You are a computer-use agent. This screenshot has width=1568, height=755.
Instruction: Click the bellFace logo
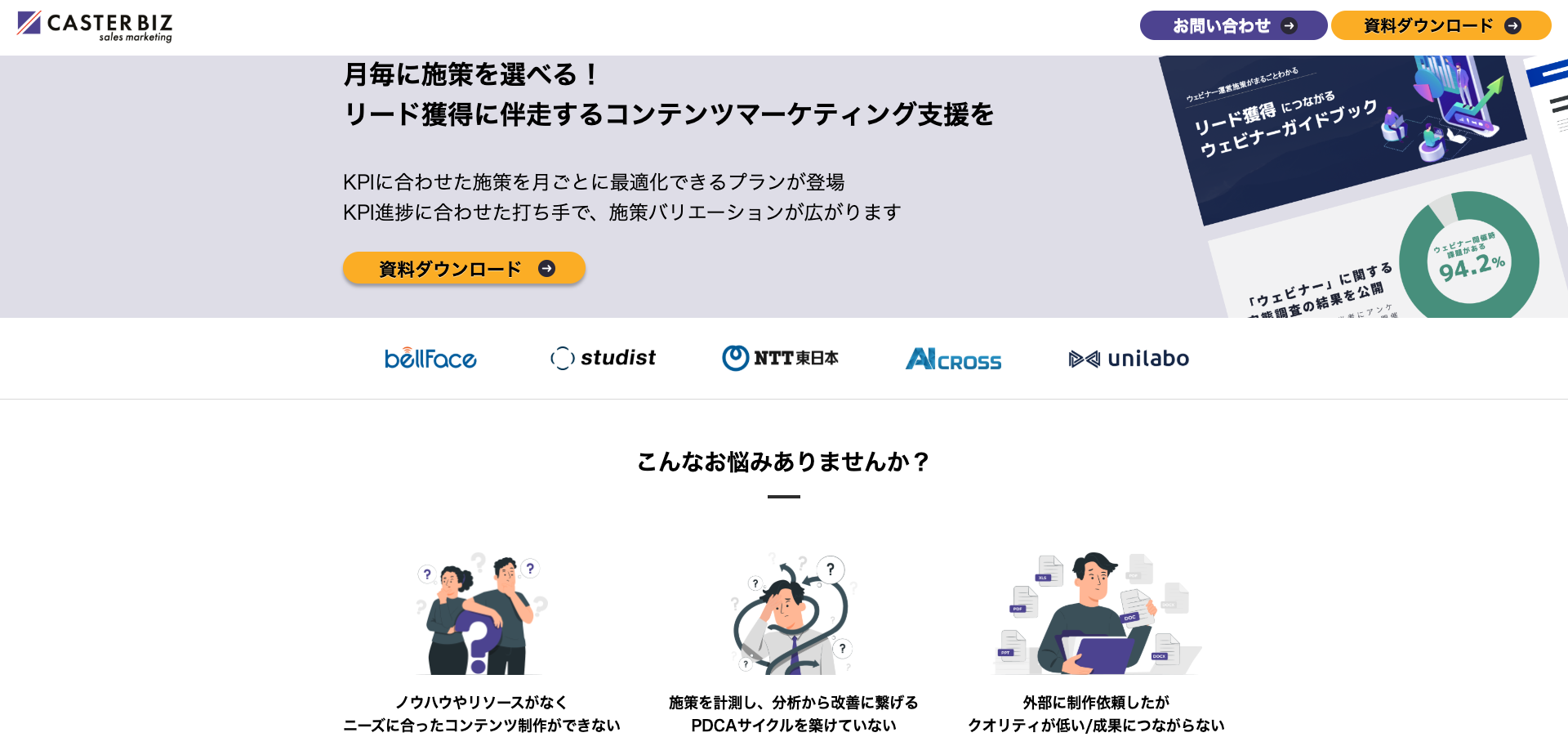(430, 358)
